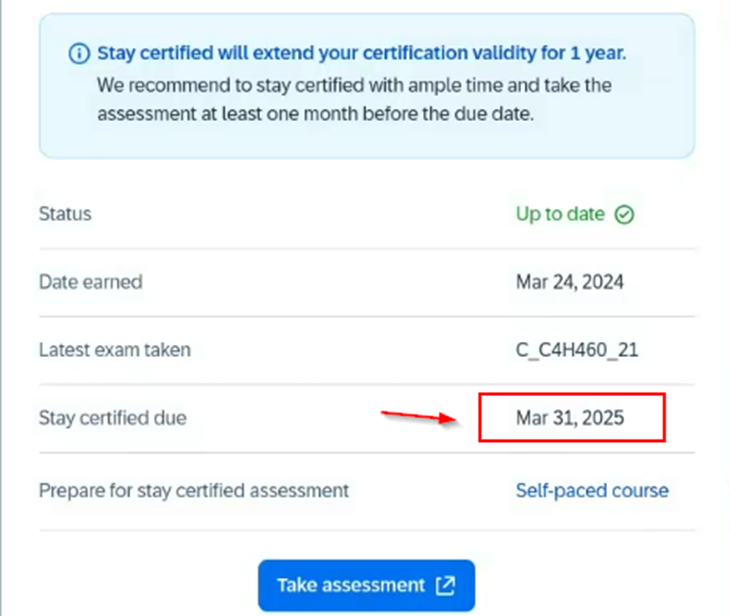Click the Prepare for stay certified assessment label
The image size is (730, 616).
(194, 490)
